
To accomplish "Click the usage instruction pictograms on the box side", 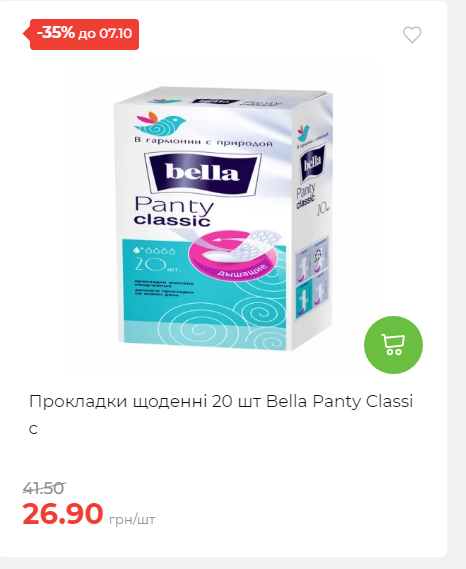I will tap(312, 277).
